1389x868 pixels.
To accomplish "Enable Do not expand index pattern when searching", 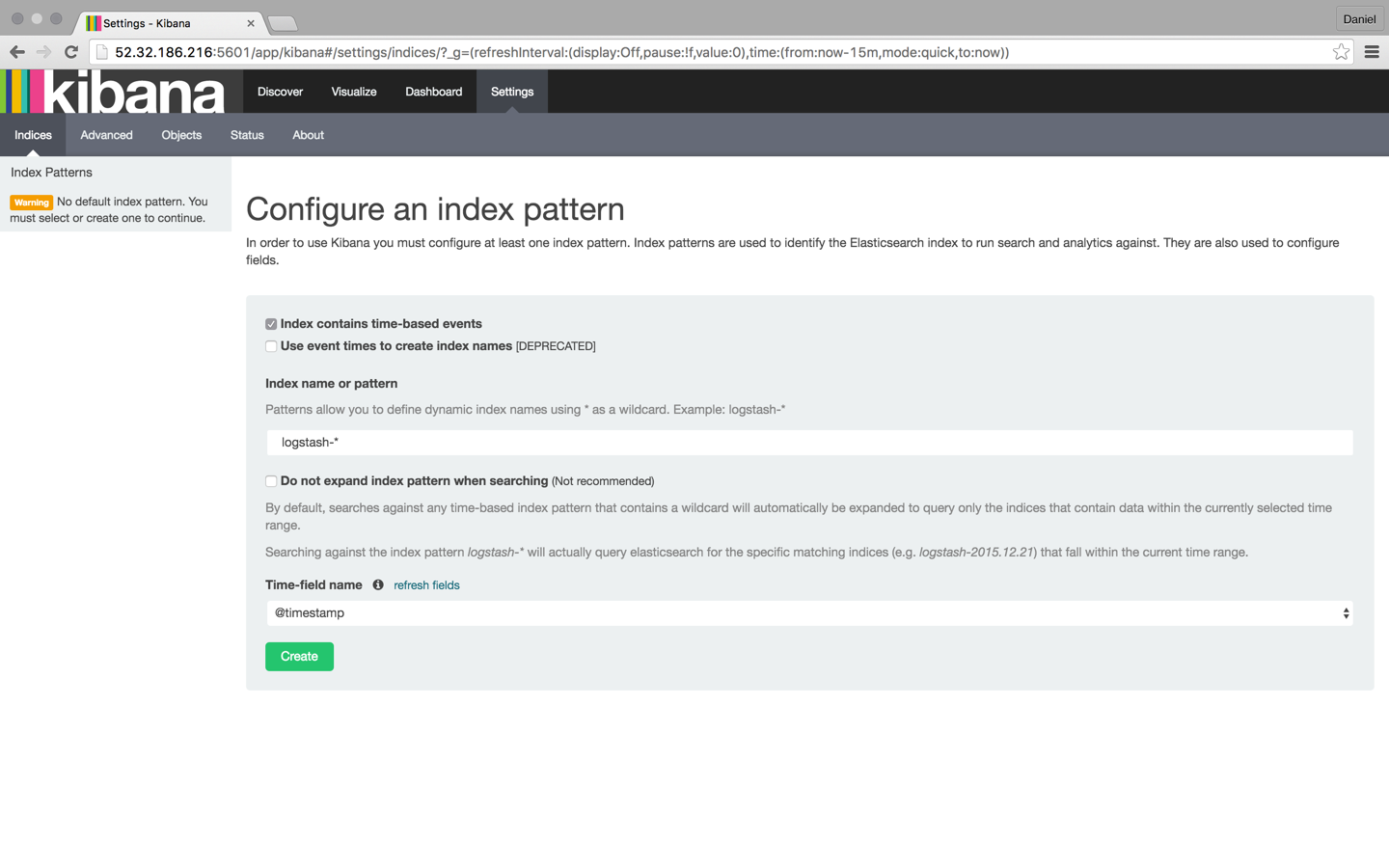I will [271, 480].
